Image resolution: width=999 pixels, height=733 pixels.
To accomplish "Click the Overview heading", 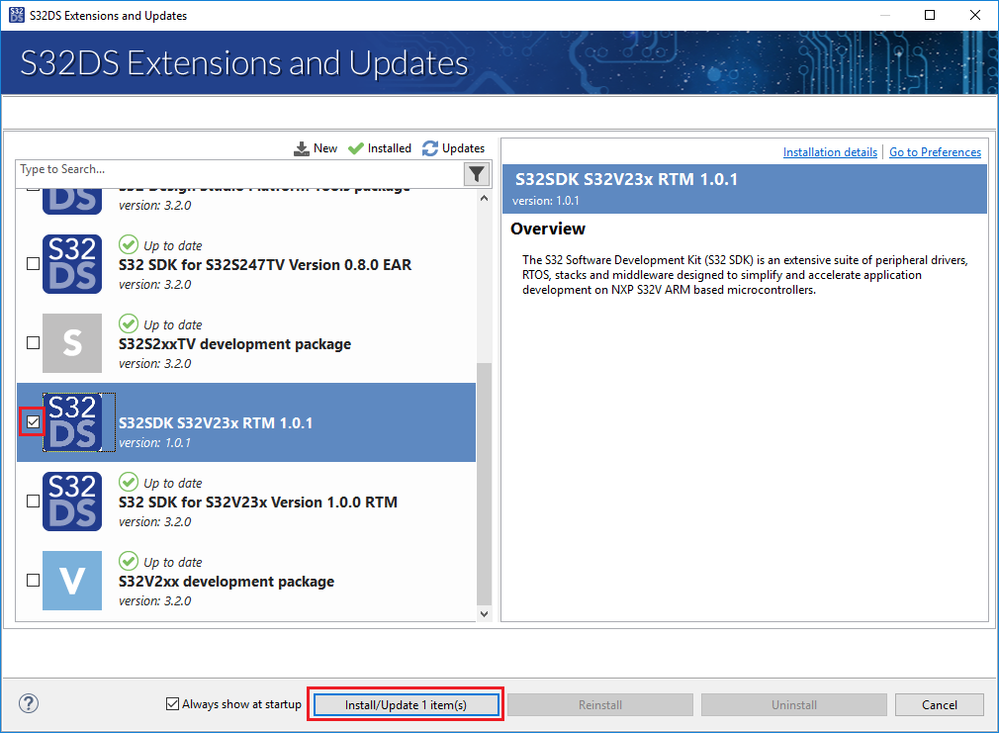I will tap(547, 229).
